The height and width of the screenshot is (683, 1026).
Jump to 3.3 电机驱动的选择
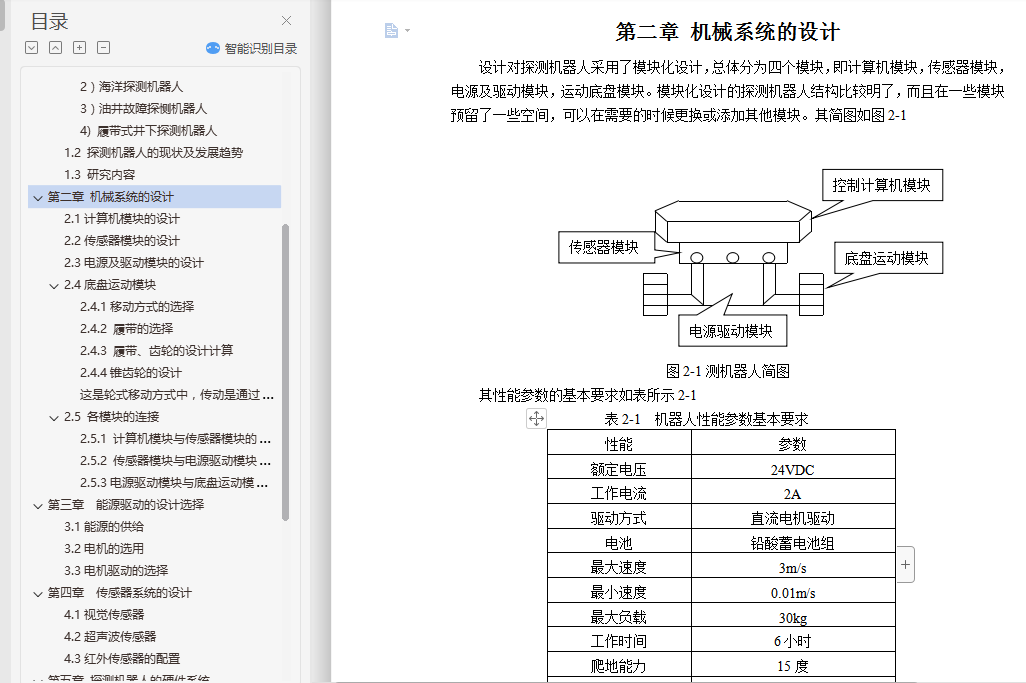pyautogui.click(x=116, y=570)
